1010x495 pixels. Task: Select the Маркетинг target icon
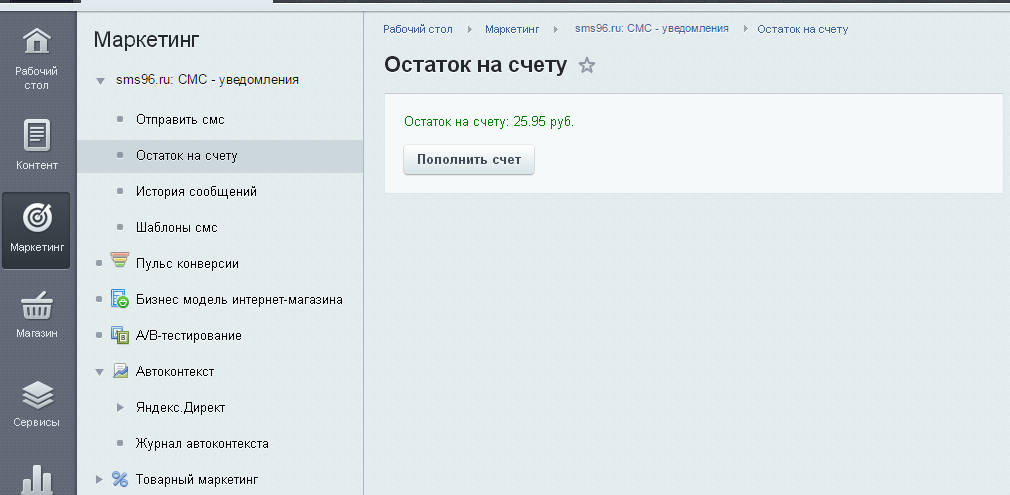coord(36,217)
